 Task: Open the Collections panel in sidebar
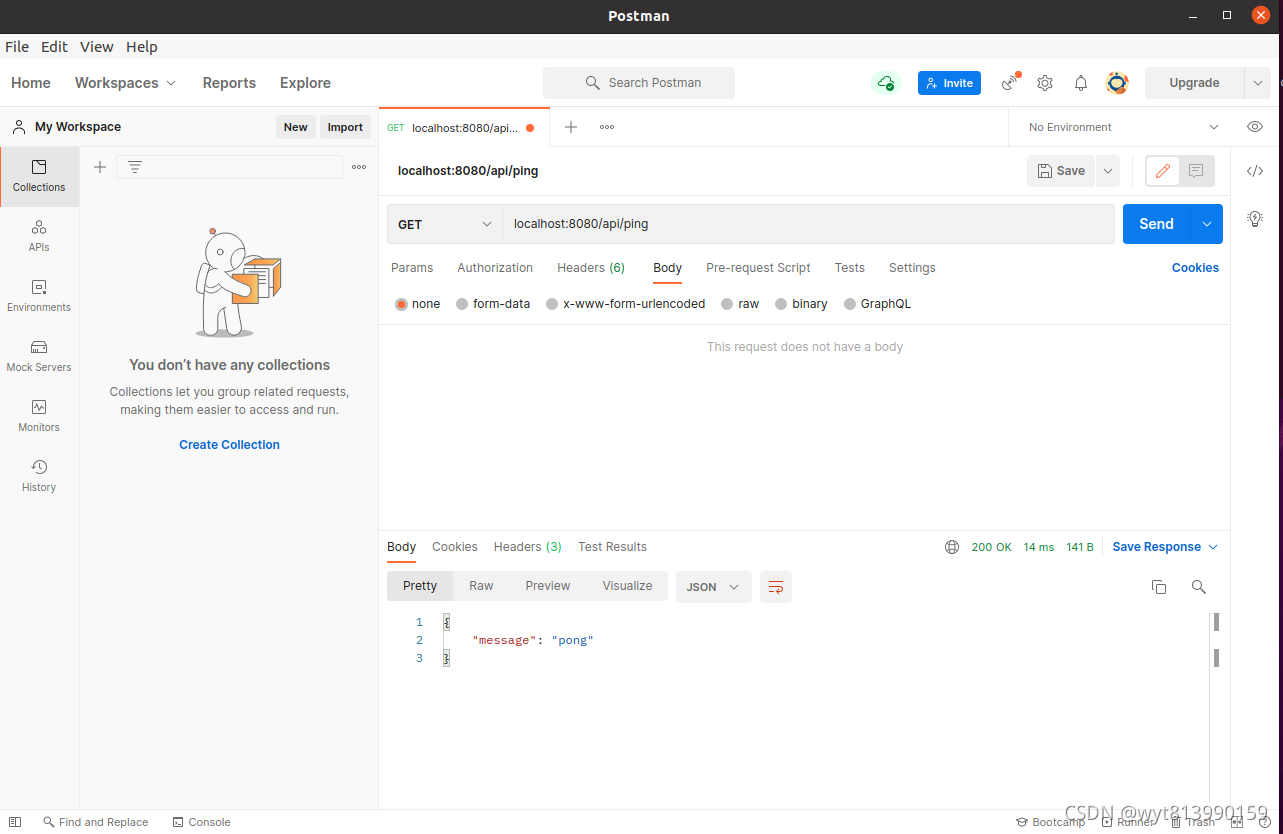pyautogui.click(x=39, y=176)
